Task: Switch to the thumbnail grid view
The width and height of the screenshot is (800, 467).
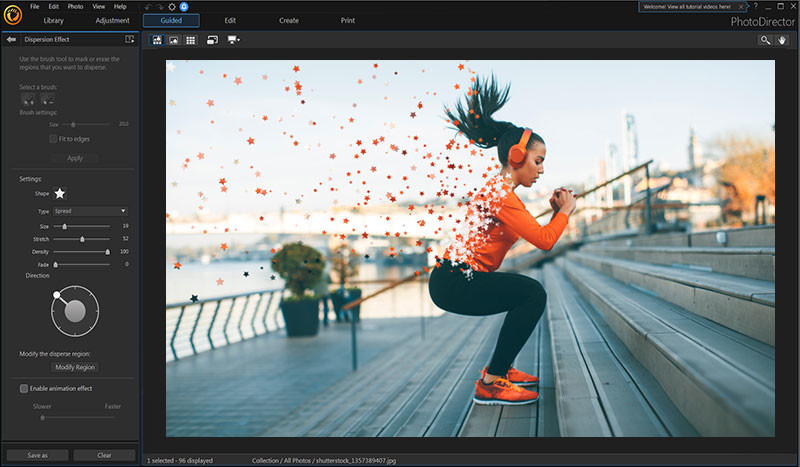Action: [x=190, y=40]
